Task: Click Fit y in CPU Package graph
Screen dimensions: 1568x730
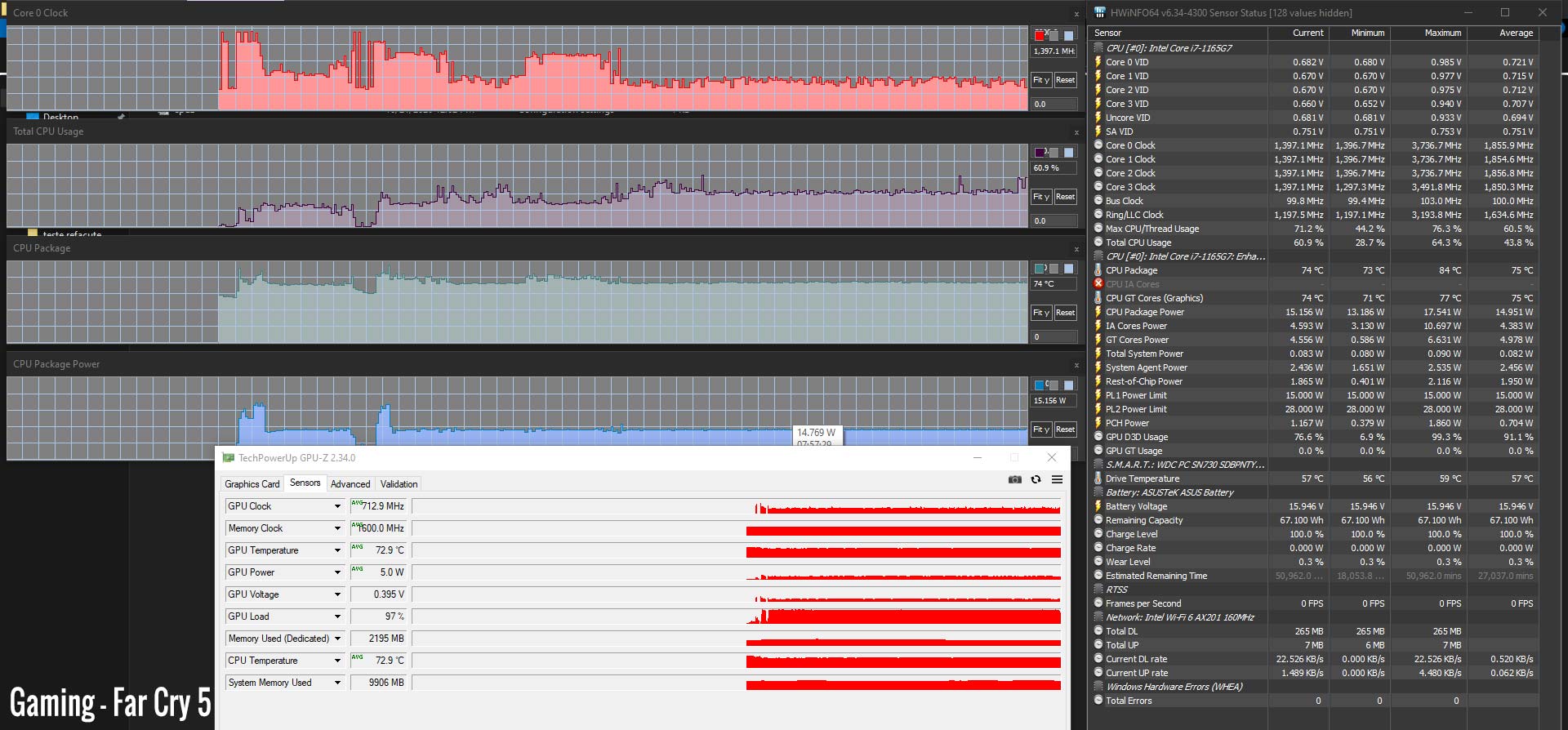Action: [1040, 313]
